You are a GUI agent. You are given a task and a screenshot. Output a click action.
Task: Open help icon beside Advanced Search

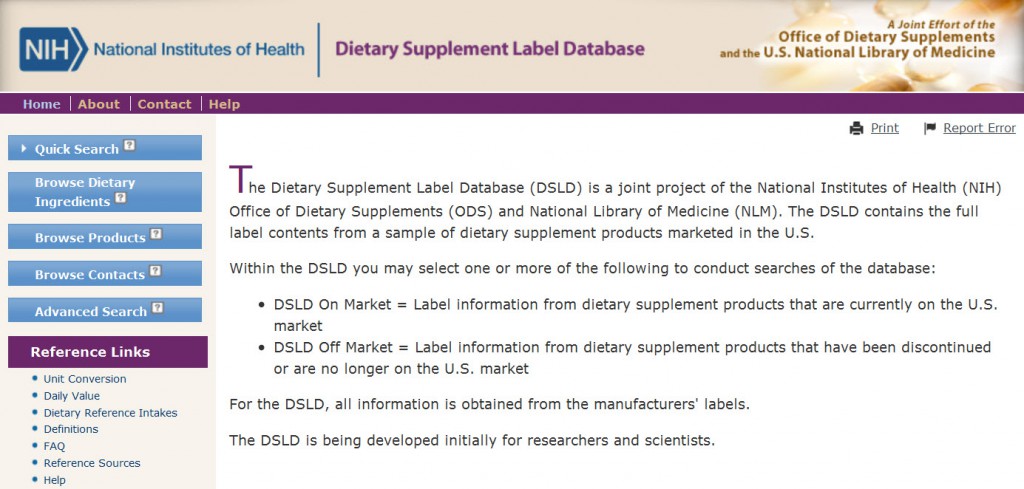[x=157, y=308]
